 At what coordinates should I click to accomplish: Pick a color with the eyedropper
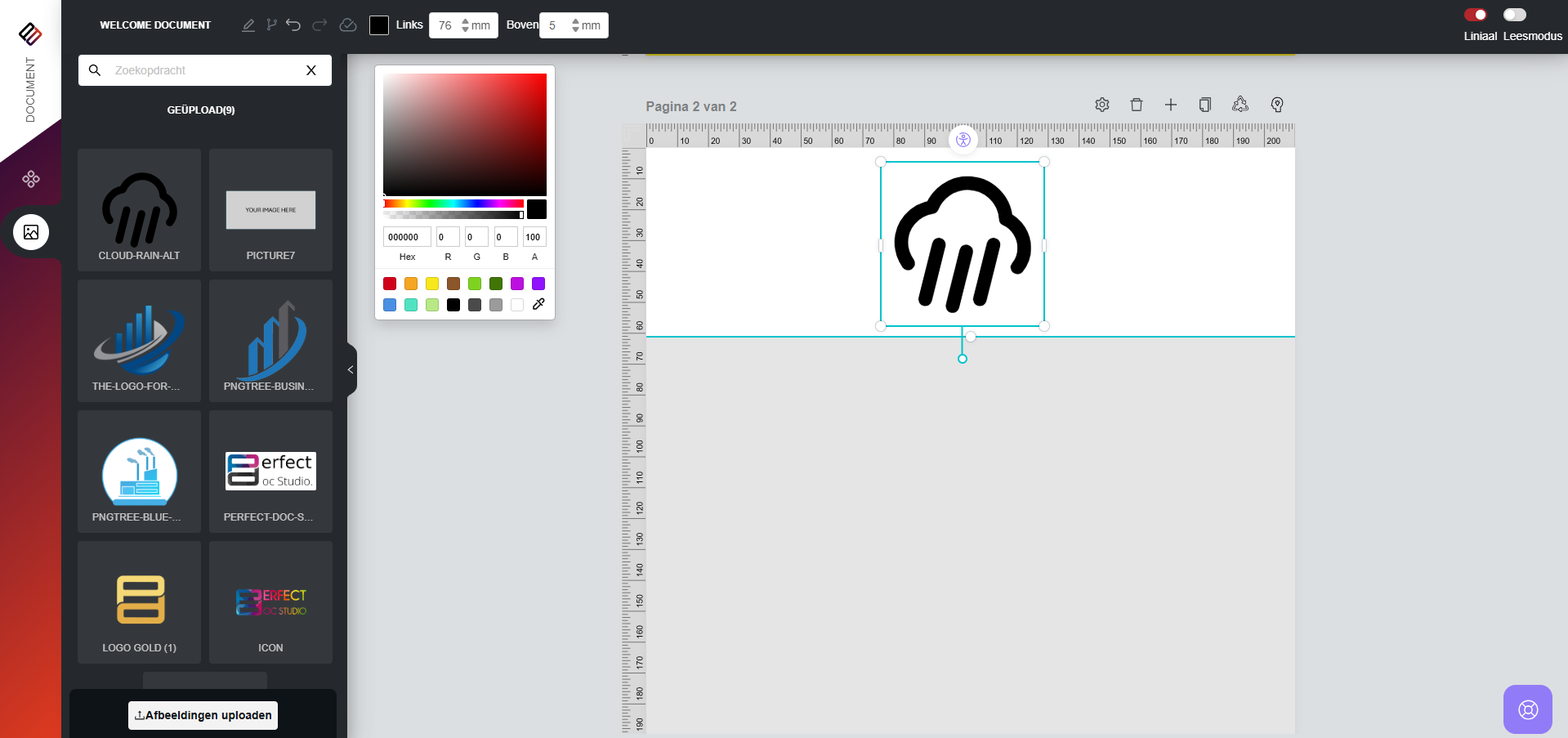[538, 304]
